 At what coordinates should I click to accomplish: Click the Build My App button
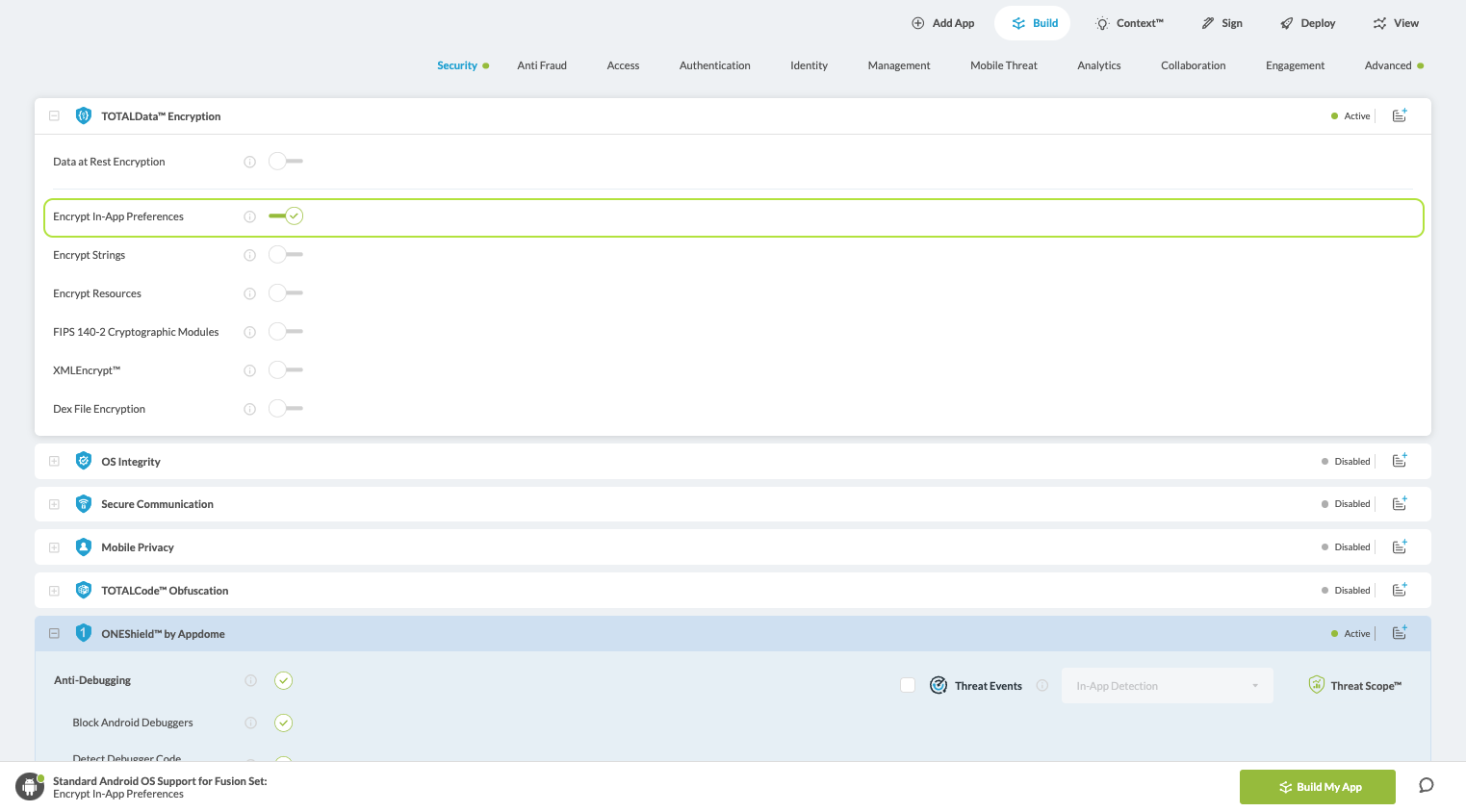click(x=1317, y=787)
